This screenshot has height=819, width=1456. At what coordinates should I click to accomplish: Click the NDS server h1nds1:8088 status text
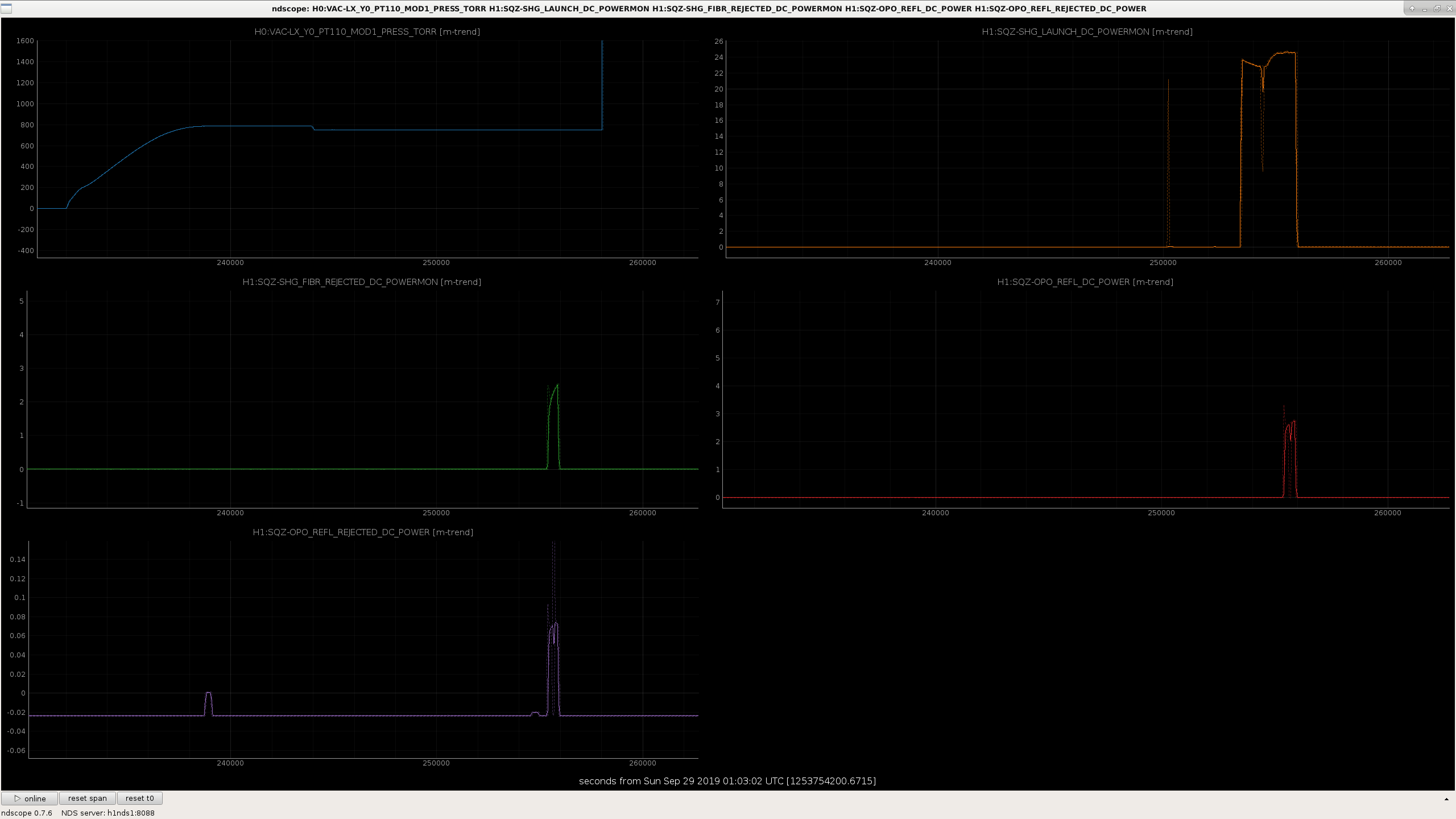click(108, 813)
